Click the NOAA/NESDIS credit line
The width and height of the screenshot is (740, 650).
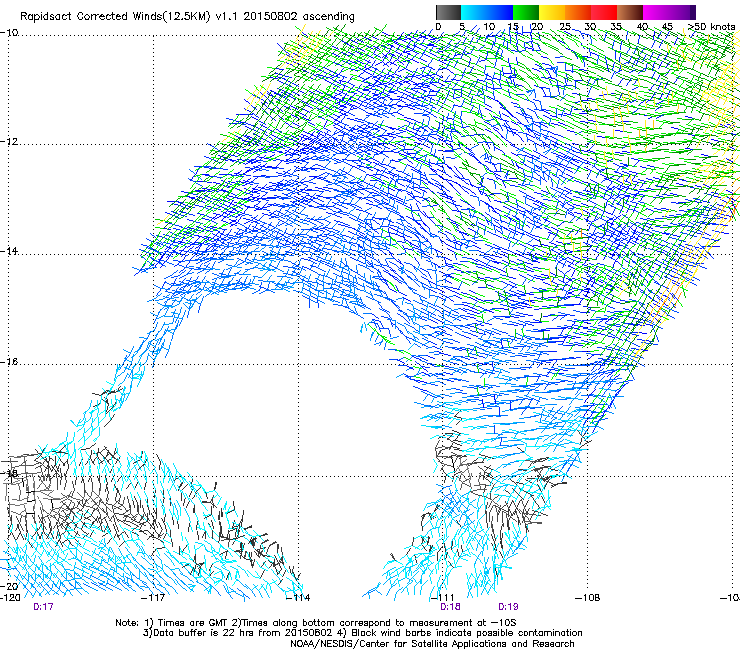coord(432,644)
